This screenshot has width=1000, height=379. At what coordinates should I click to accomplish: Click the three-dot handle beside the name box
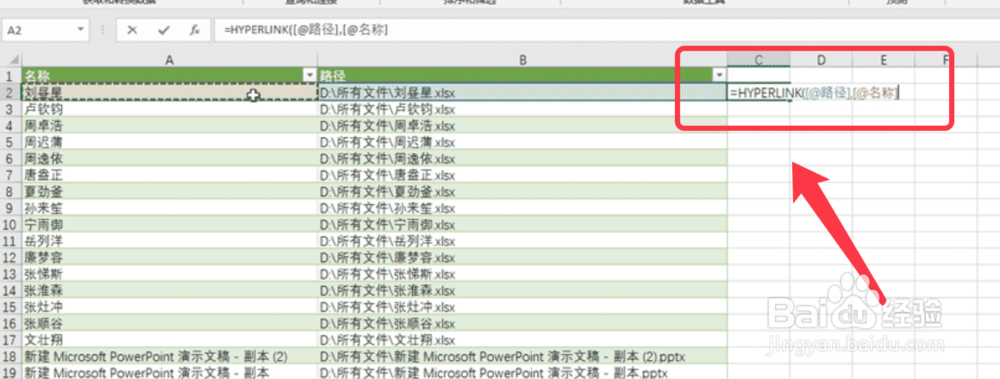click(103, 30)
